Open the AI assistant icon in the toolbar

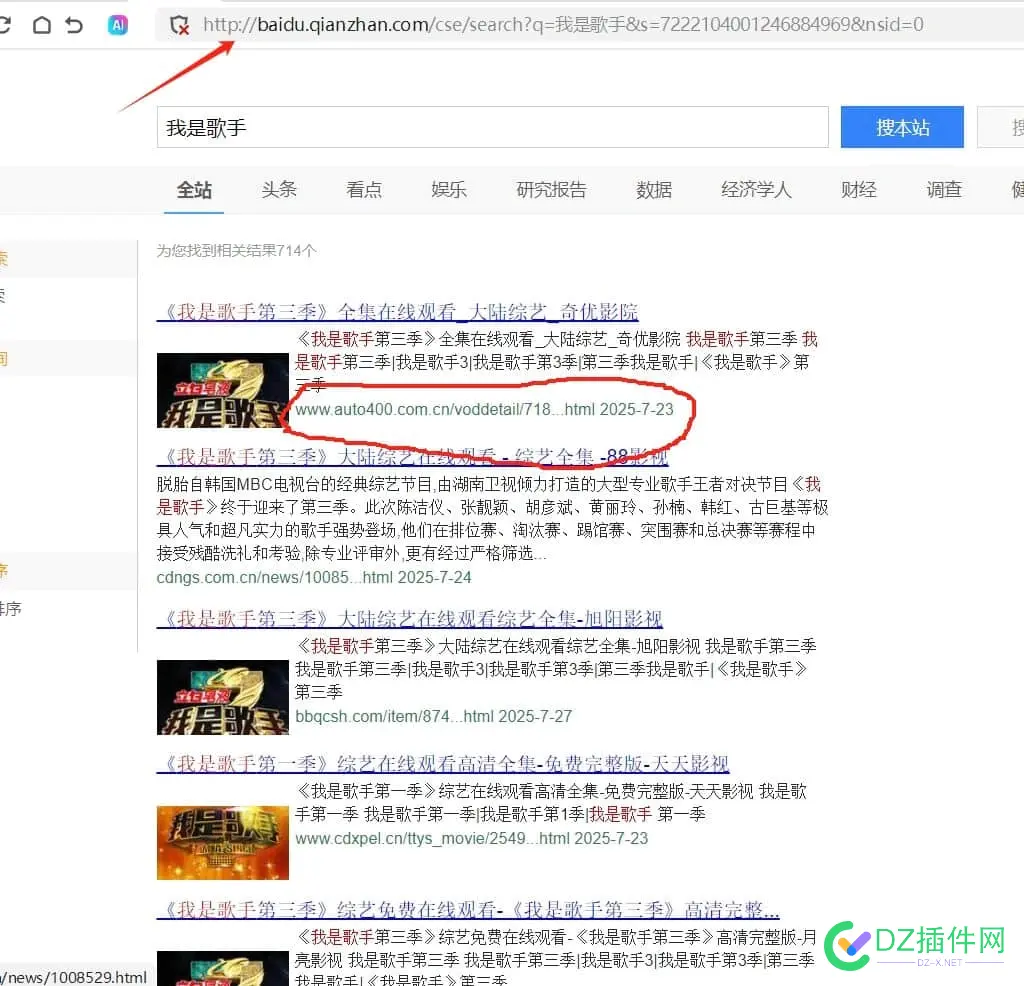coord(117,25)
